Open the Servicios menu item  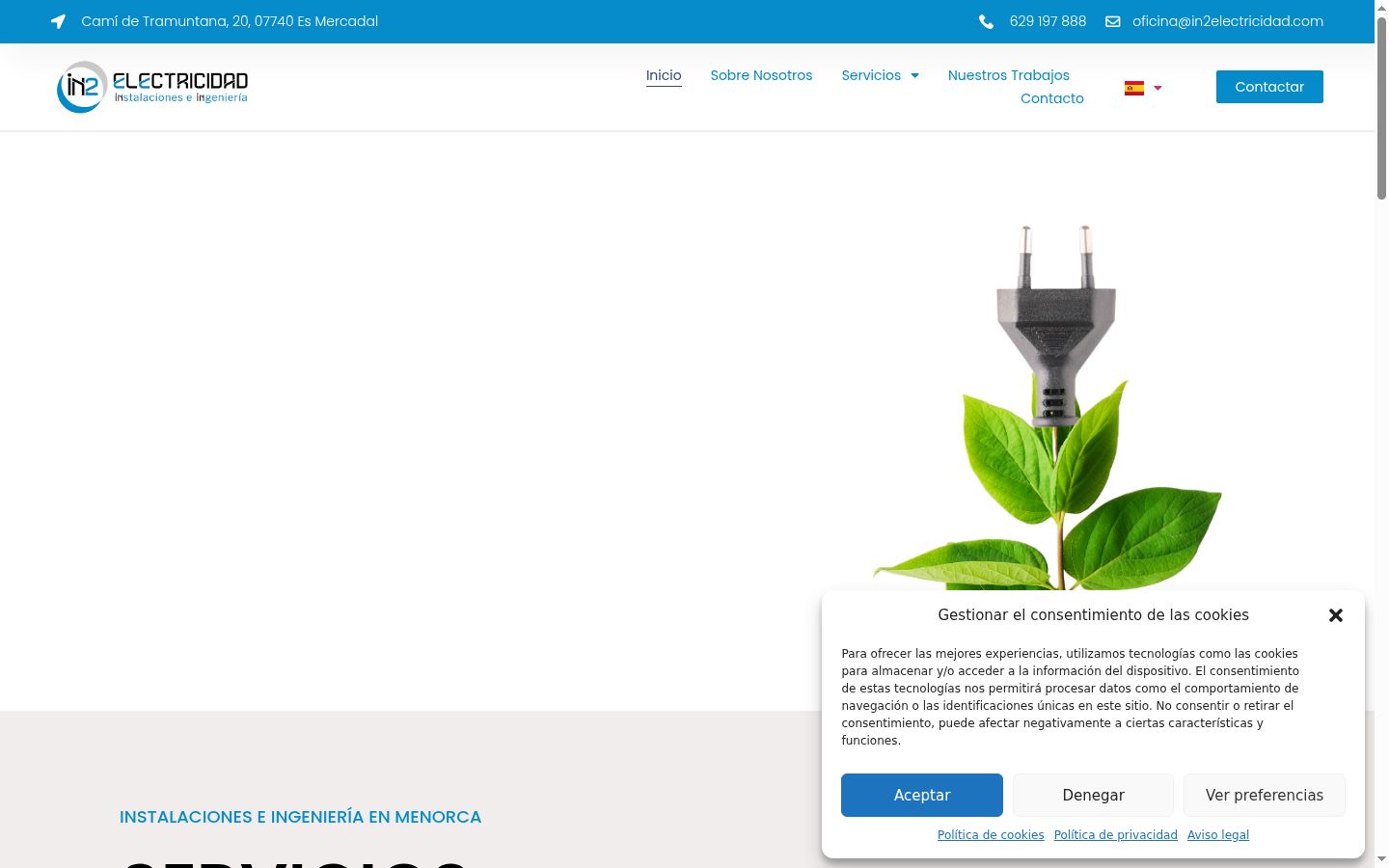pyautogui.click(x=871, y=75)
